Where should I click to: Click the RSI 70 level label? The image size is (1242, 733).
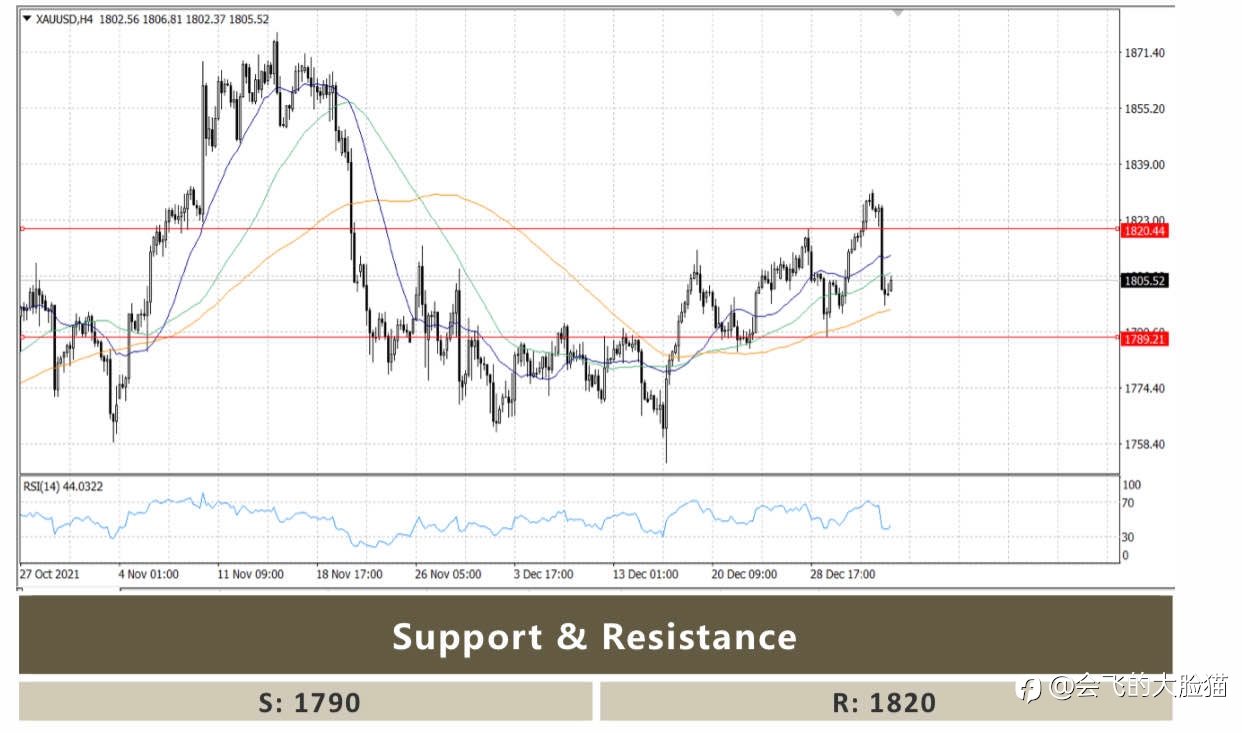pyautogui.click(x=1130, y=504)
